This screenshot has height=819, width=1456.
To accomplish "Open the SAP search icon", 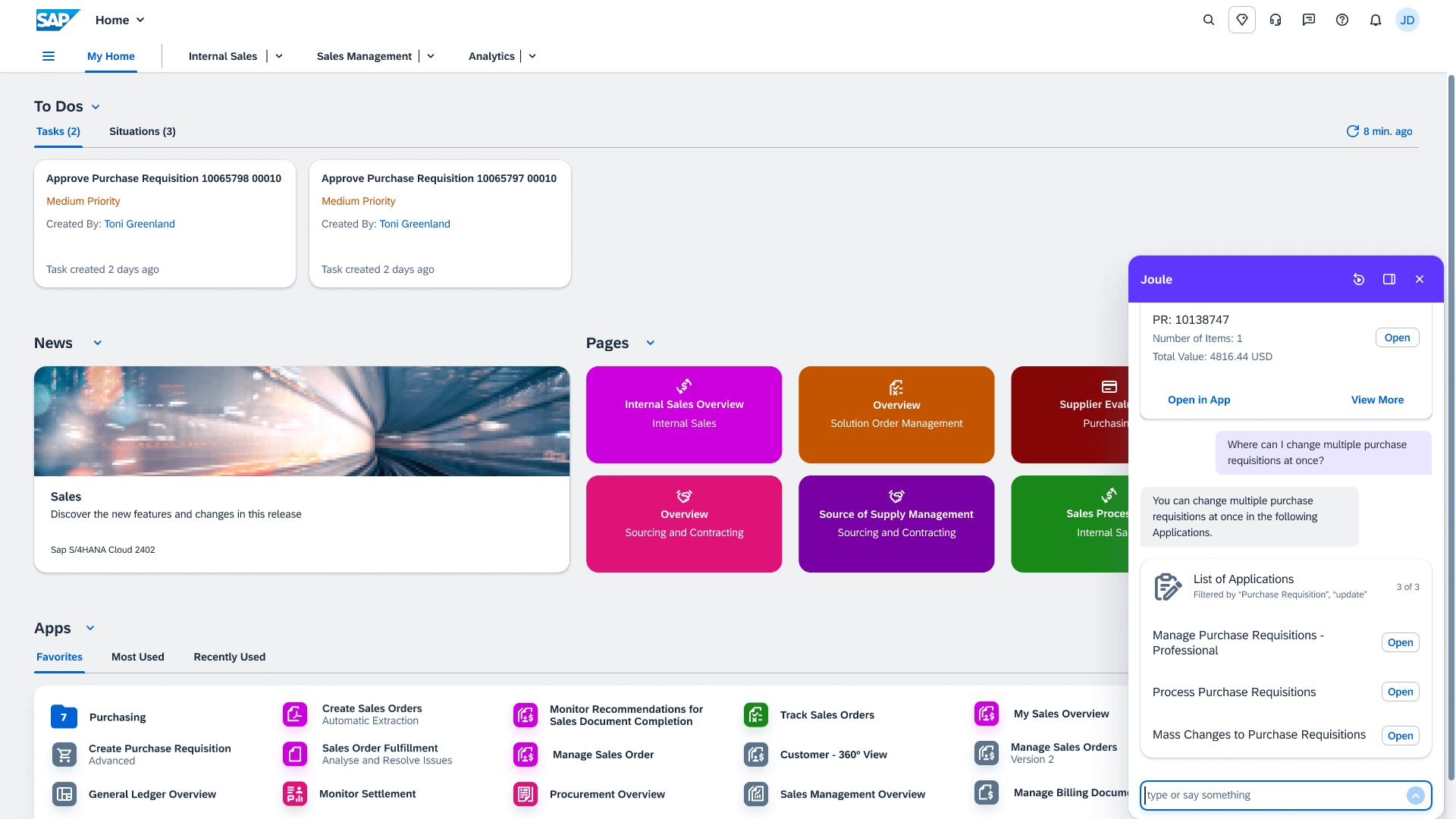I will [1209, 20].
